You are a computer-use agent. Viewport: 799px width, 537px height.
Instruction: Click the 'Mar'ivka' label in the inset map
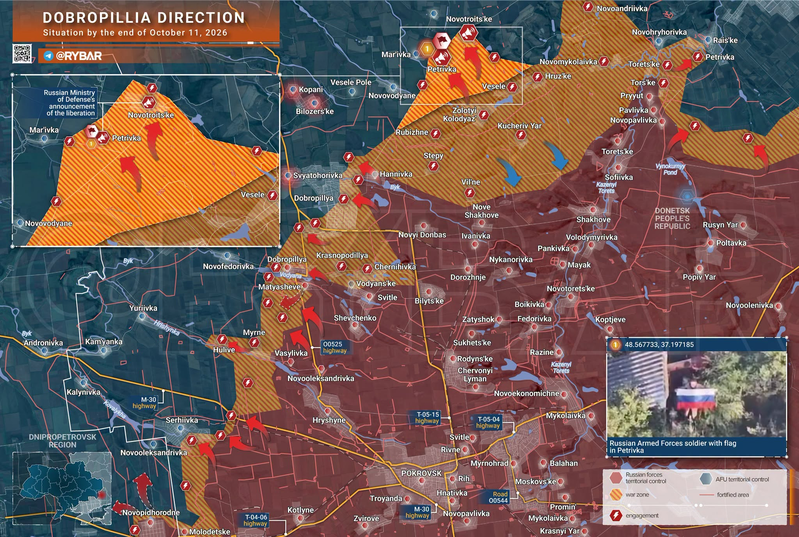click(x=44, y=130)
